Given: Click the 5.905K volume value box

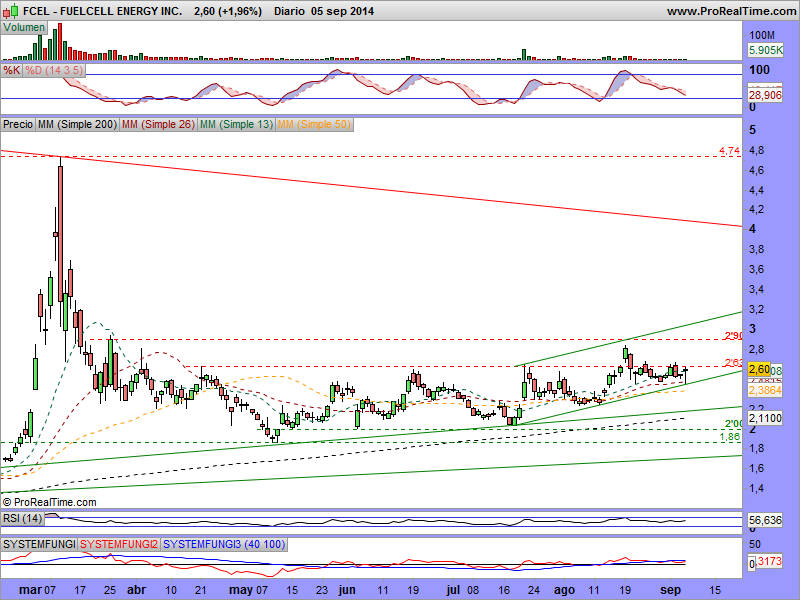Looking at the screenshot, I should point(765,50).
